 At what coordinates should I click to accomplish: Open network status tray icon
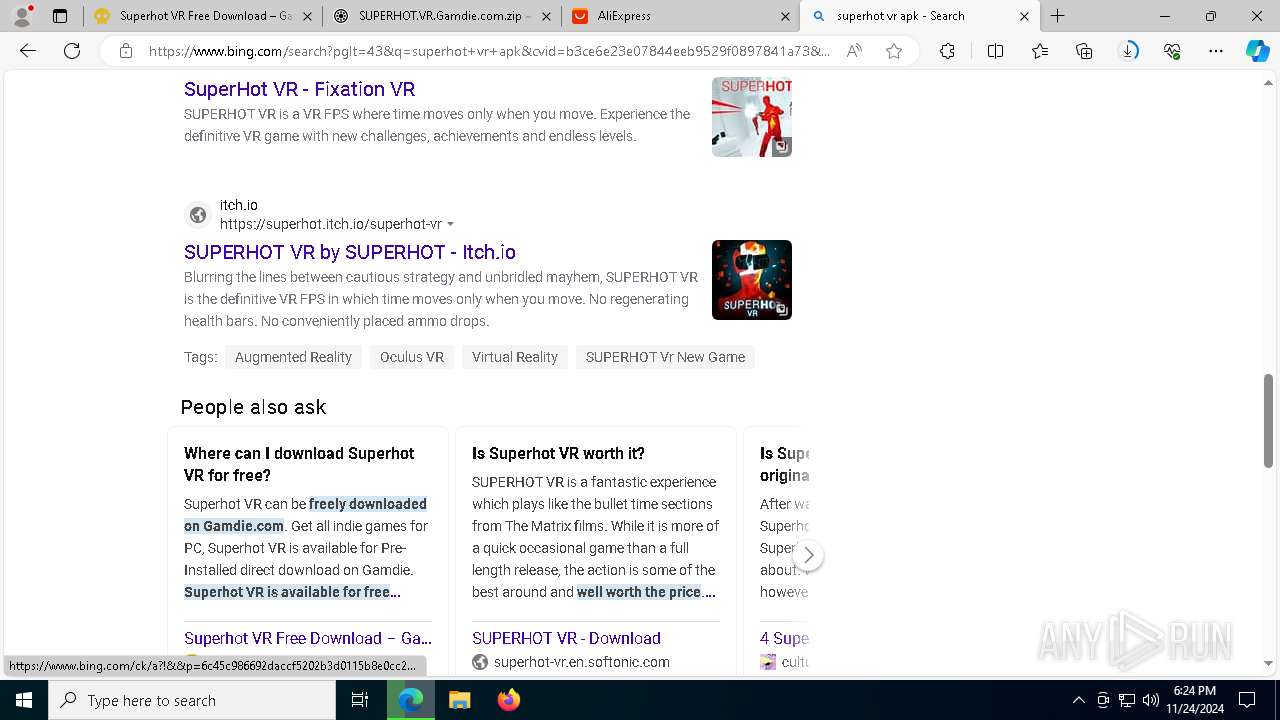pyautogui.click(x=1127, y=700)
